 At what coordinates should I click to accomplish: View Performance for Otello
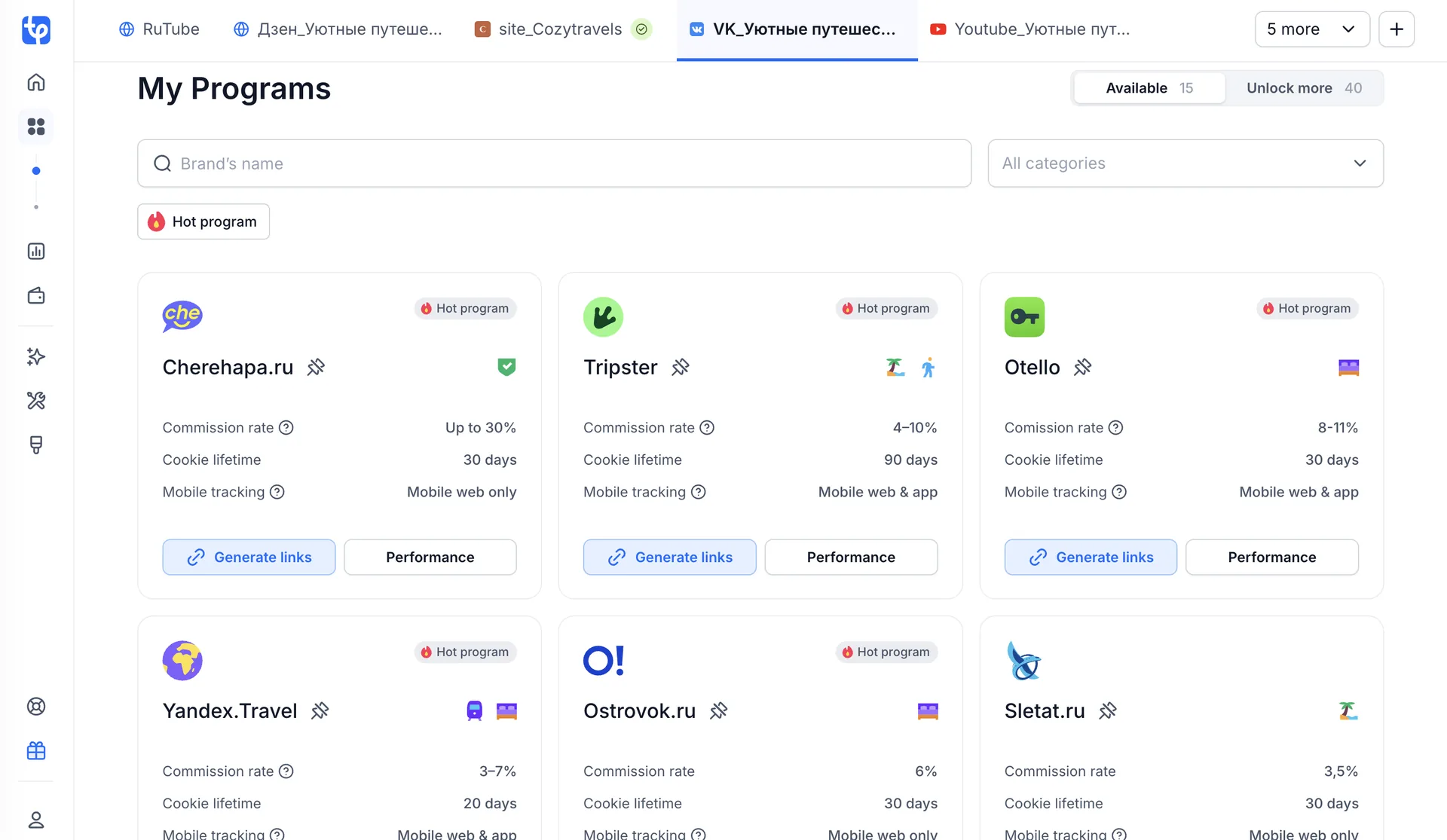tap(1272, 557)
